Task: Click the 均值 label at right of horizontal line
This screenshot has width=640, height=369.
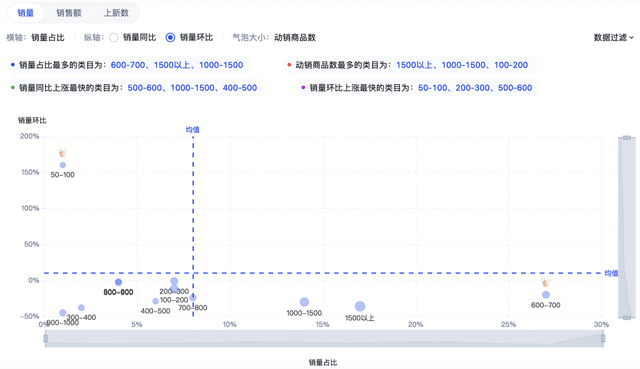Action: pyautogui.click(x=611, y=273)
